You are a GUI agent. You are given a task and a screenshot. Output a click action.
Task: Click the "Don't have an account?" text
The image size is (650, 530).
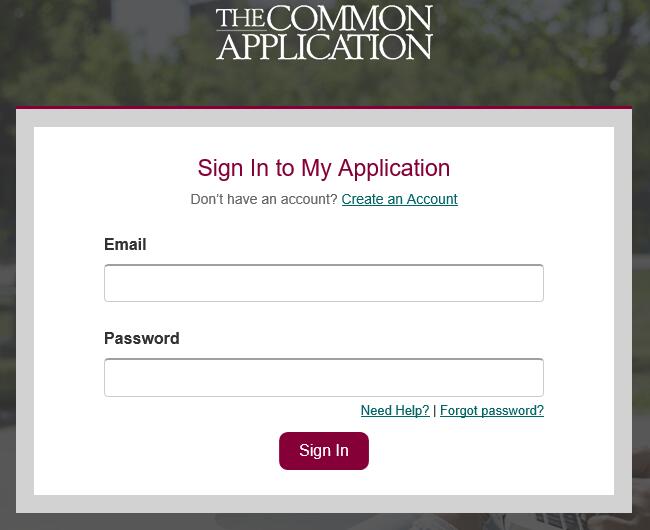click(264, 199)
